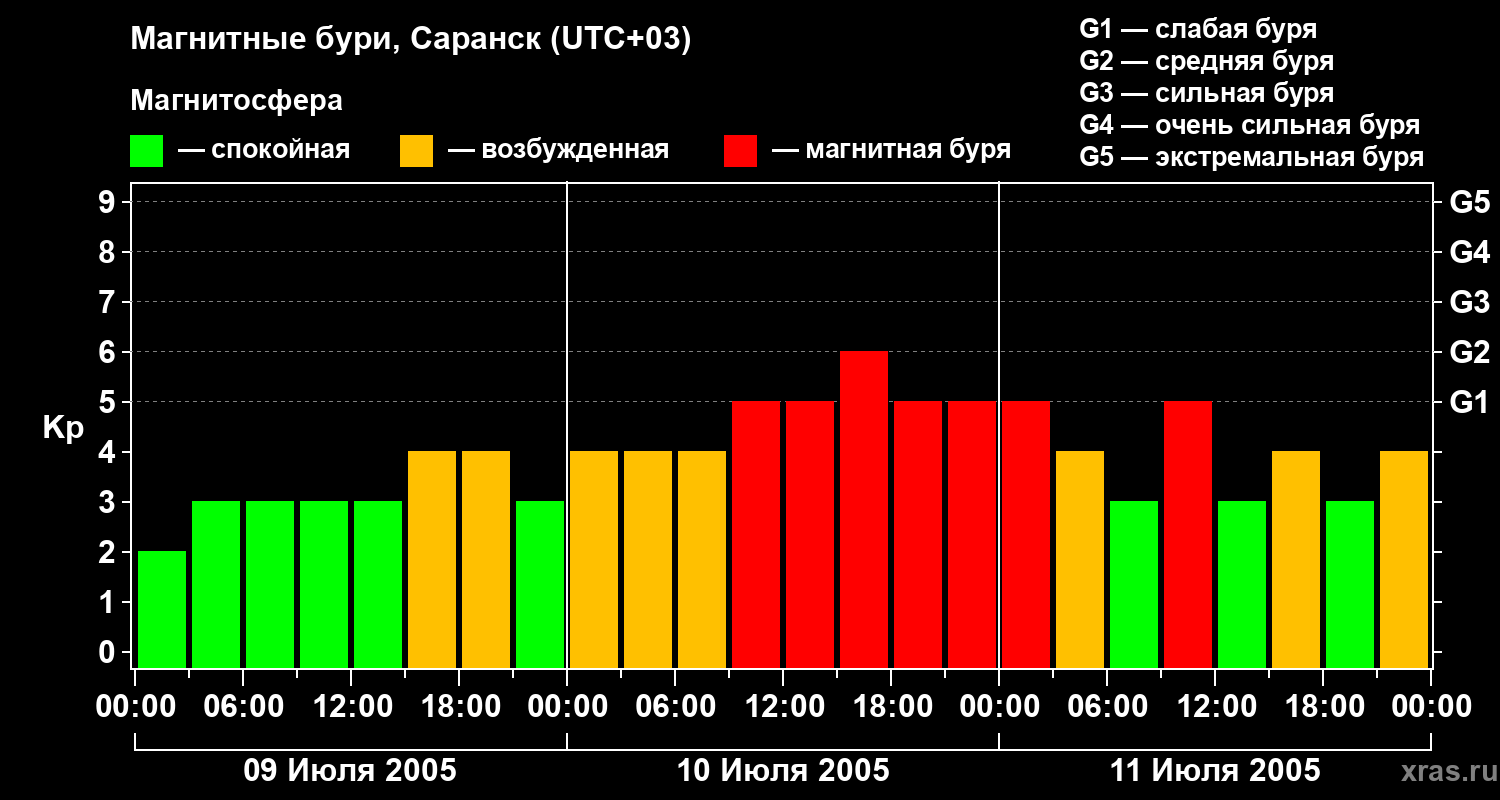Click the red 'магнитная буря' legend swatch
1500x800 pixels.
[740, 151]
